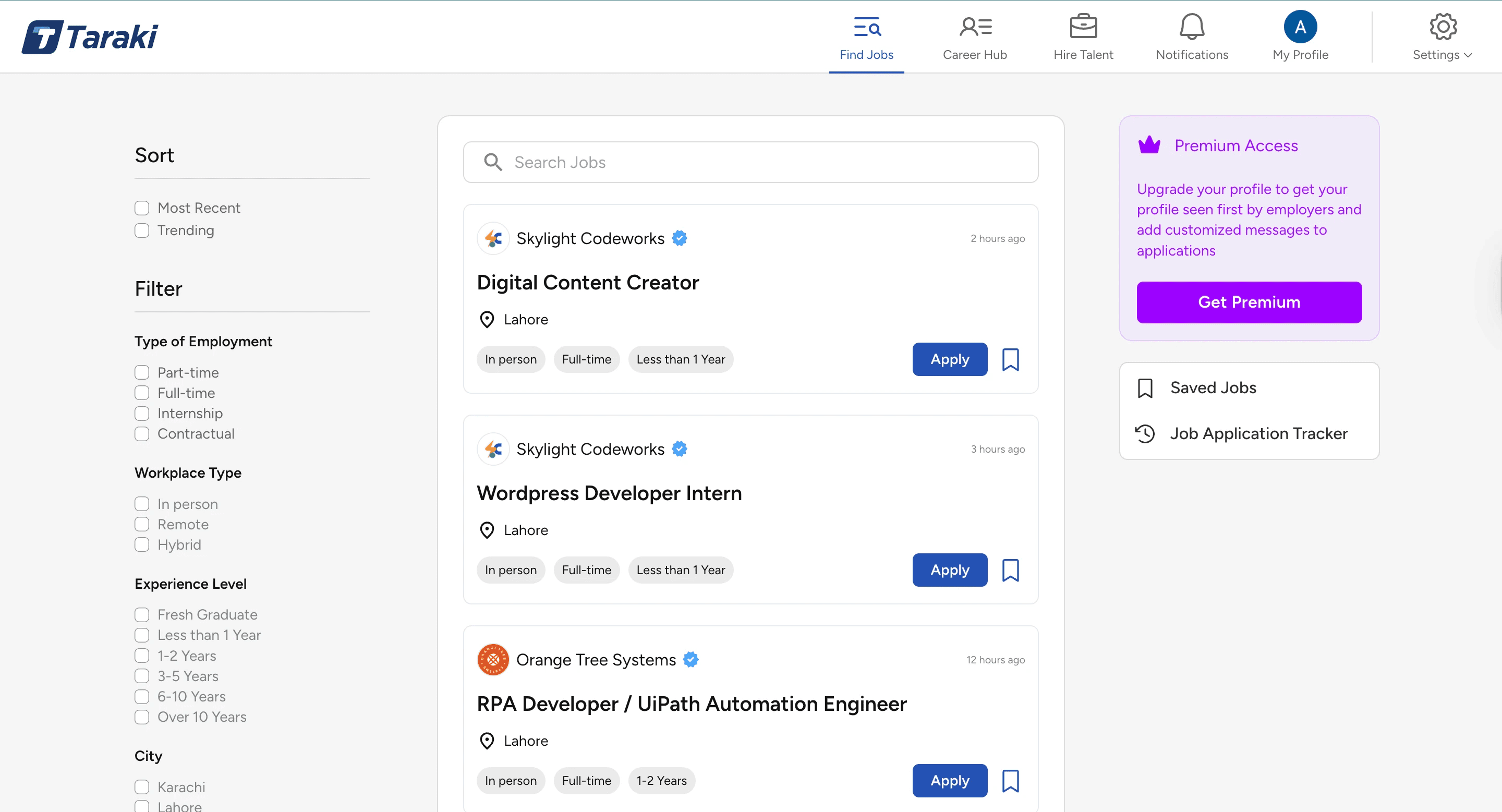Click the Hire Talent briefcase icon

point(1083,26)
